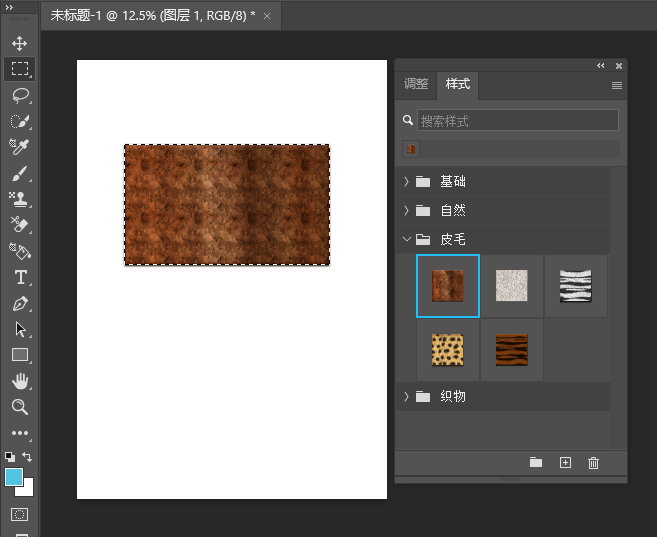This screenshot has height=537, width=657.
Task: Swap foreground and background colors
Action: tap(28, 456)
